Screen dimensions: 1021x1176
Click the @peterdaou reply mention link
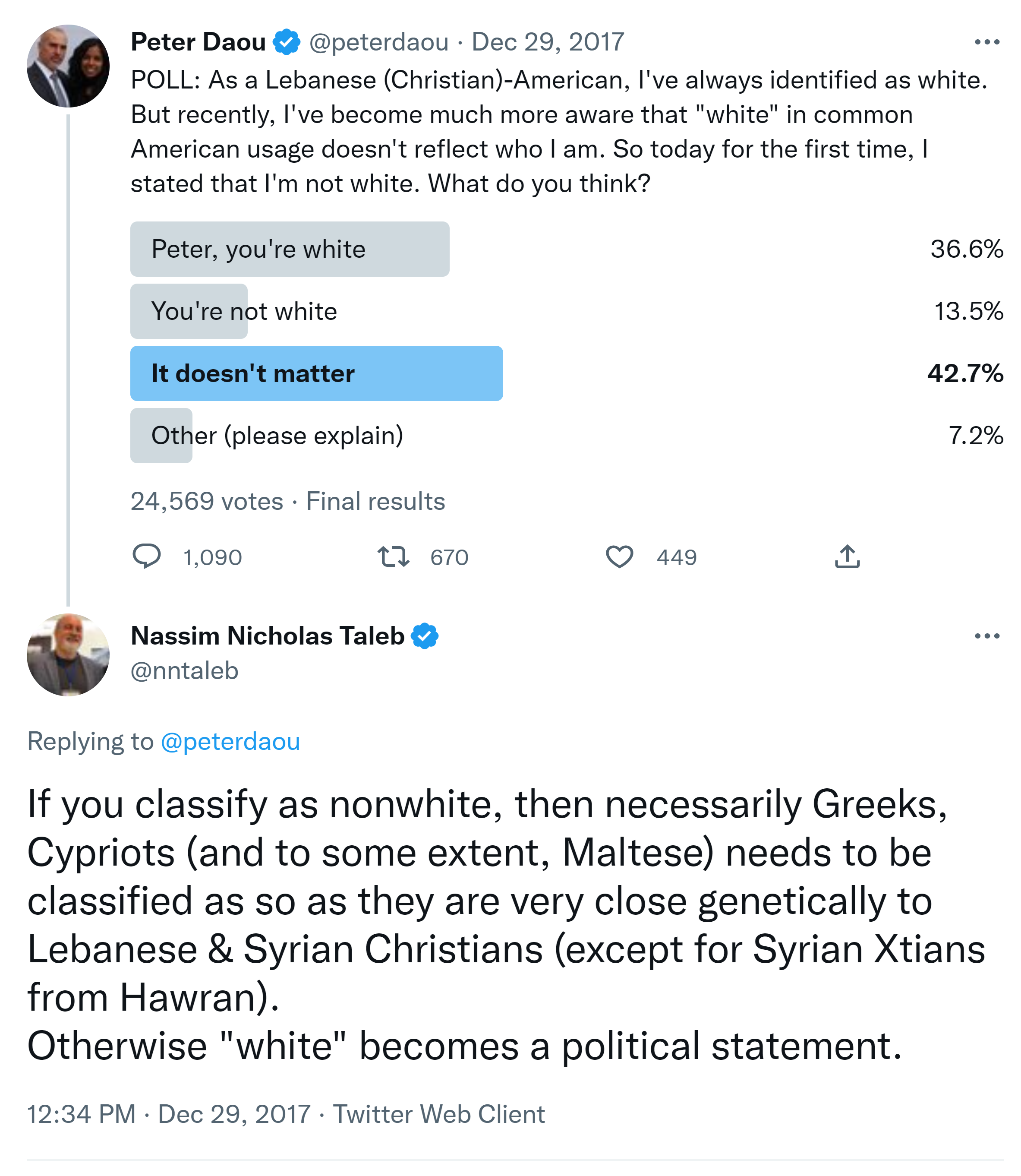coord(230,741)
